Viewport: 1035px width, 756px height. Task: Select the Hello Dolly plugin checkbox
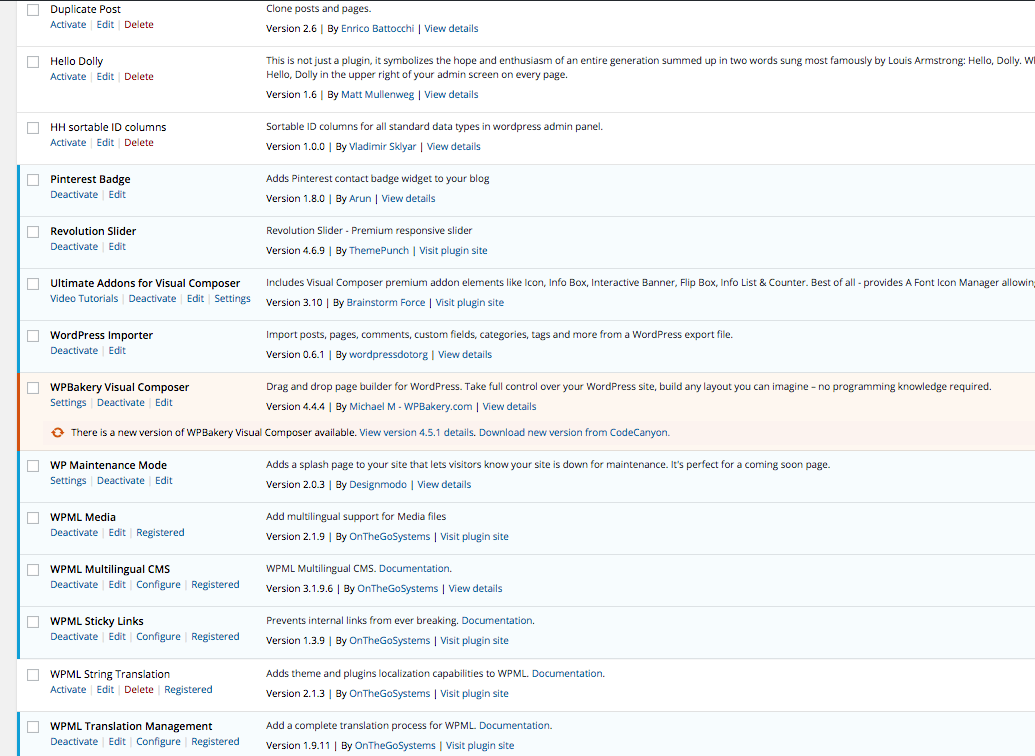(33, 62)
